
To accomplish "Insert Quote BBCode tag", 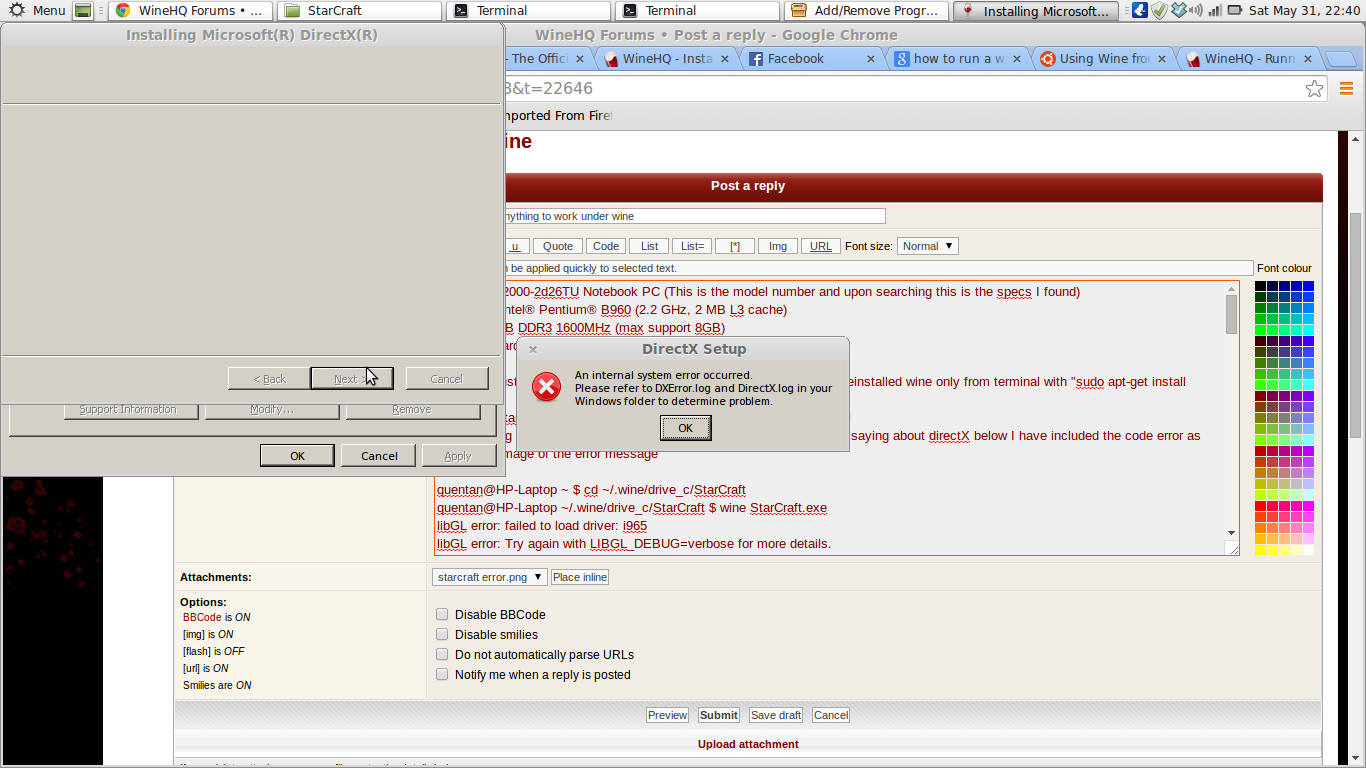I will pyautogui.click(x=558, y=246).
